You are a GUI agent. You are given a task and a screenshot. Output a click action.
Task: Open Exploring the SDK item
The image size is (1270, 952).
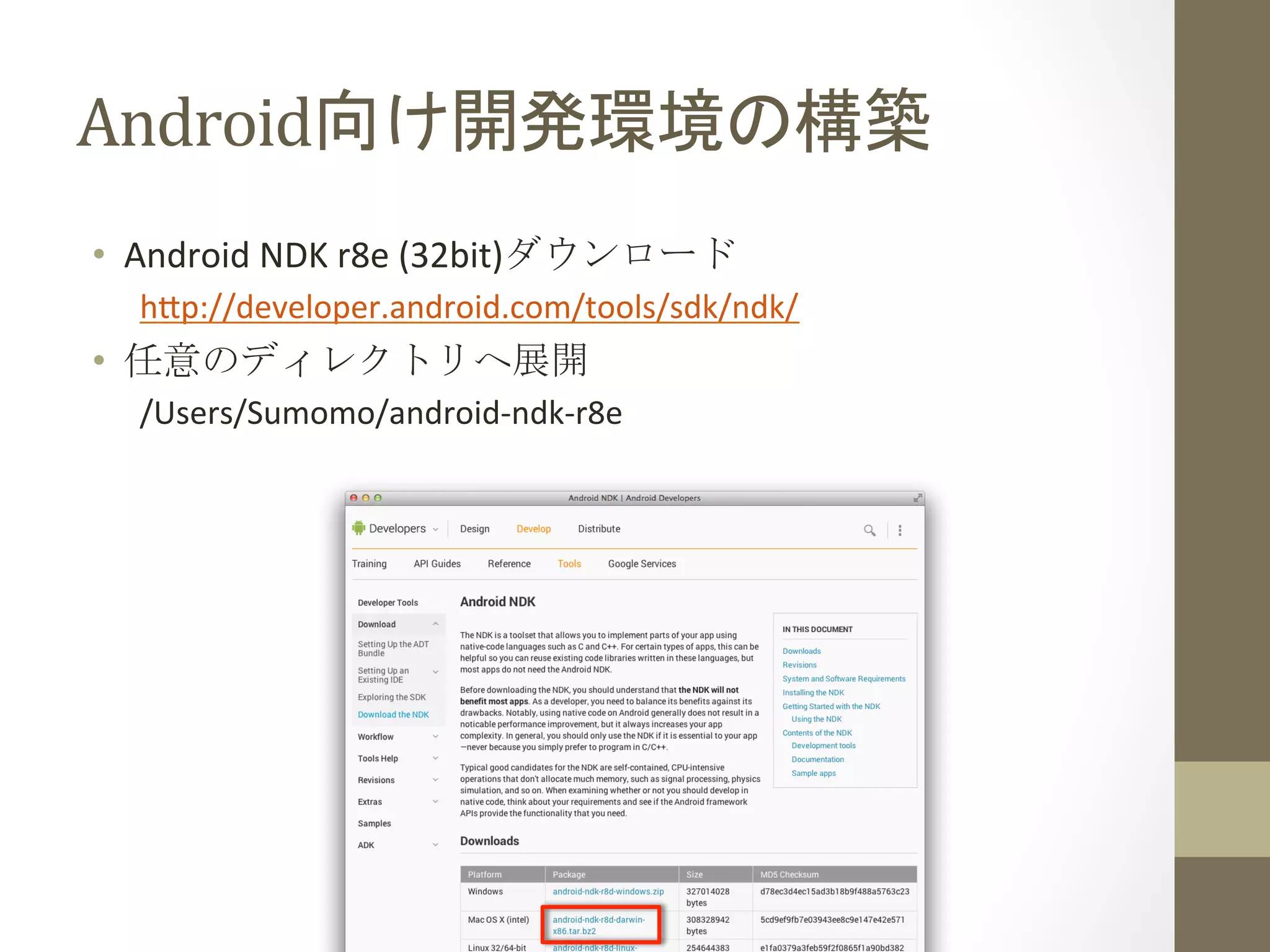click(391, 697)
